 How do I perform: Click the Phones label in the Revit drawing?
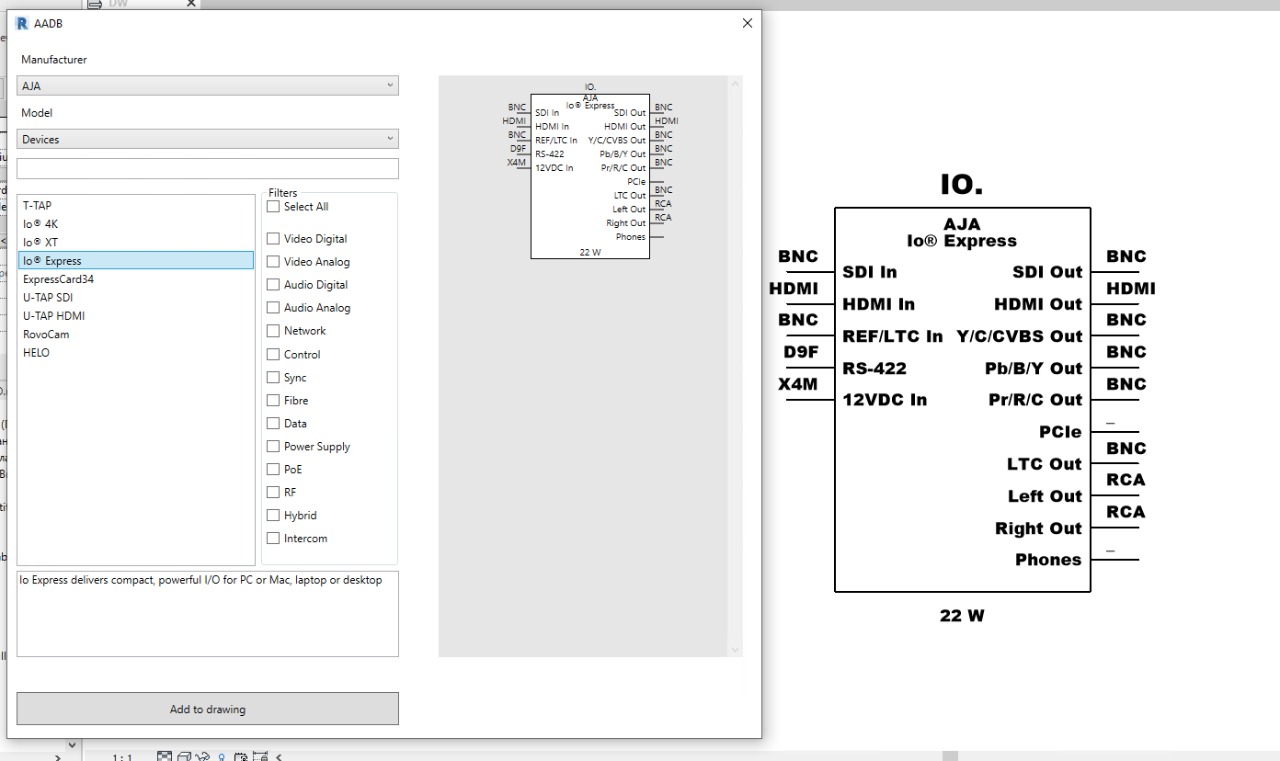click(x=1049, y=560)
